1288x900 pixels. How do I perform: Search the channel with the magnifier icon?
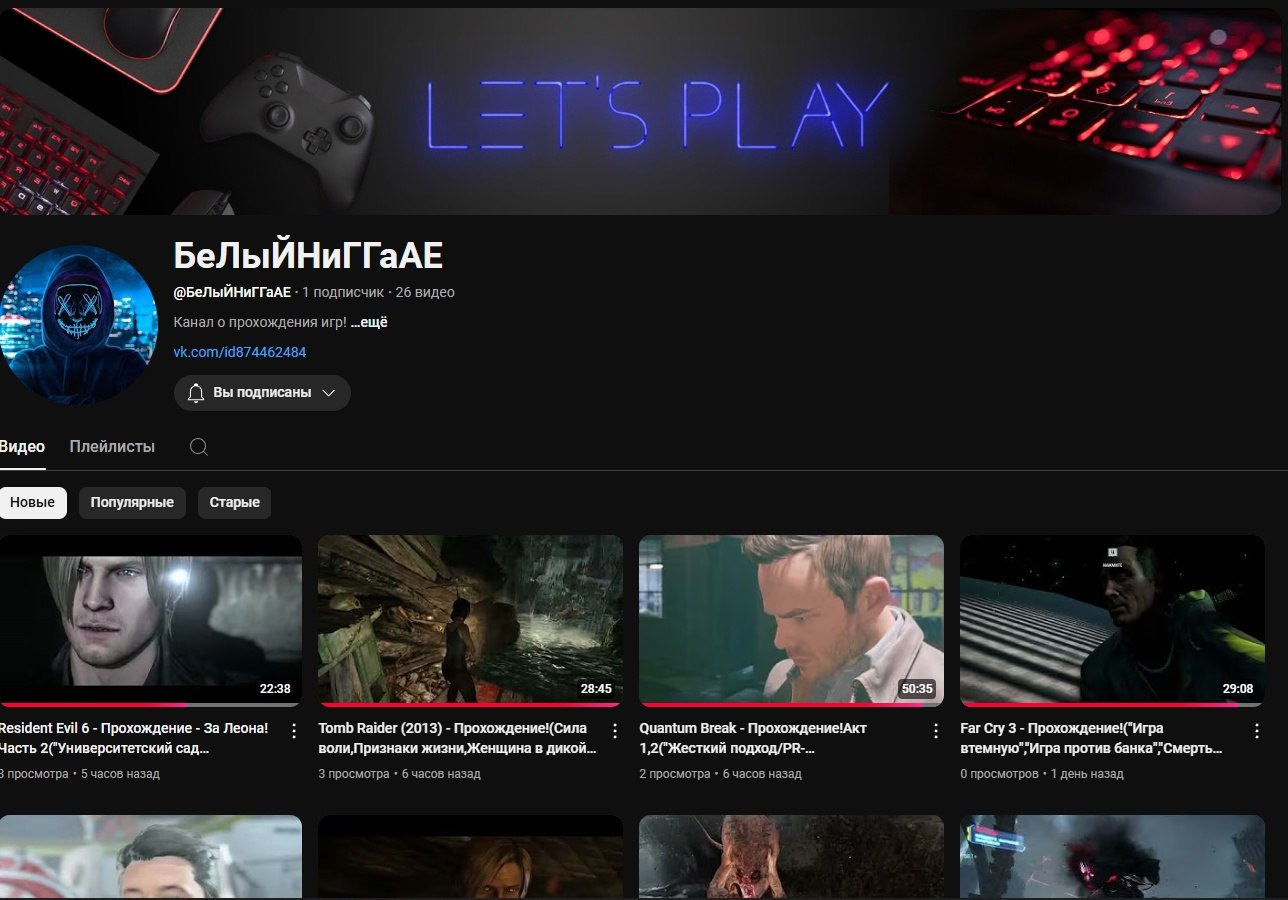199,447
